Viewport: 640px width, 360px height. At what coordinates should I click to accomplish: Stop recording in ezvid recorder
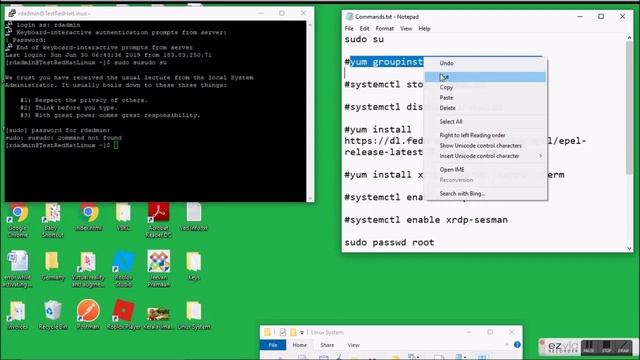[607, 347]
